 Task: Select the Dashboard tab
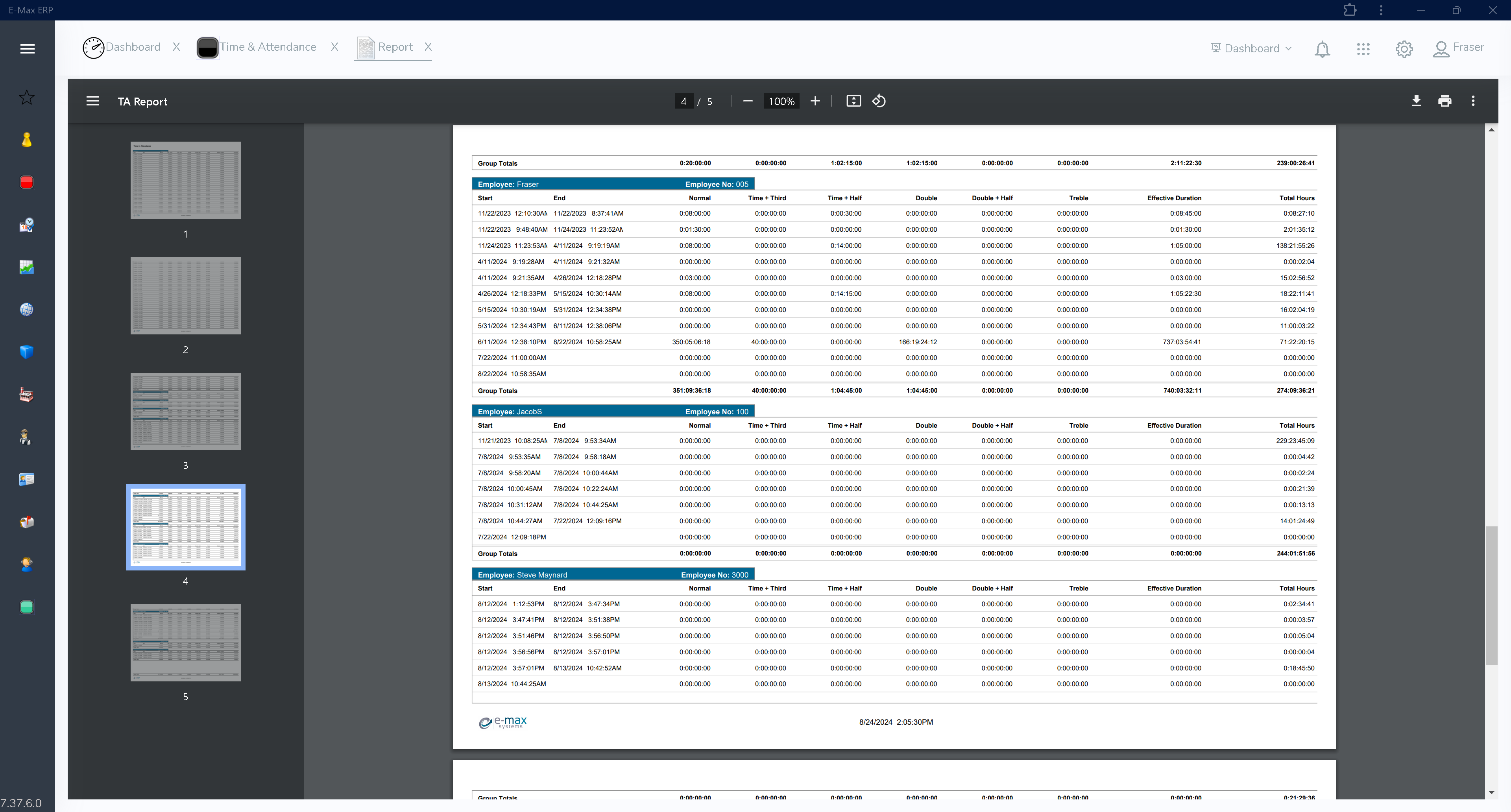click(133, 47)
